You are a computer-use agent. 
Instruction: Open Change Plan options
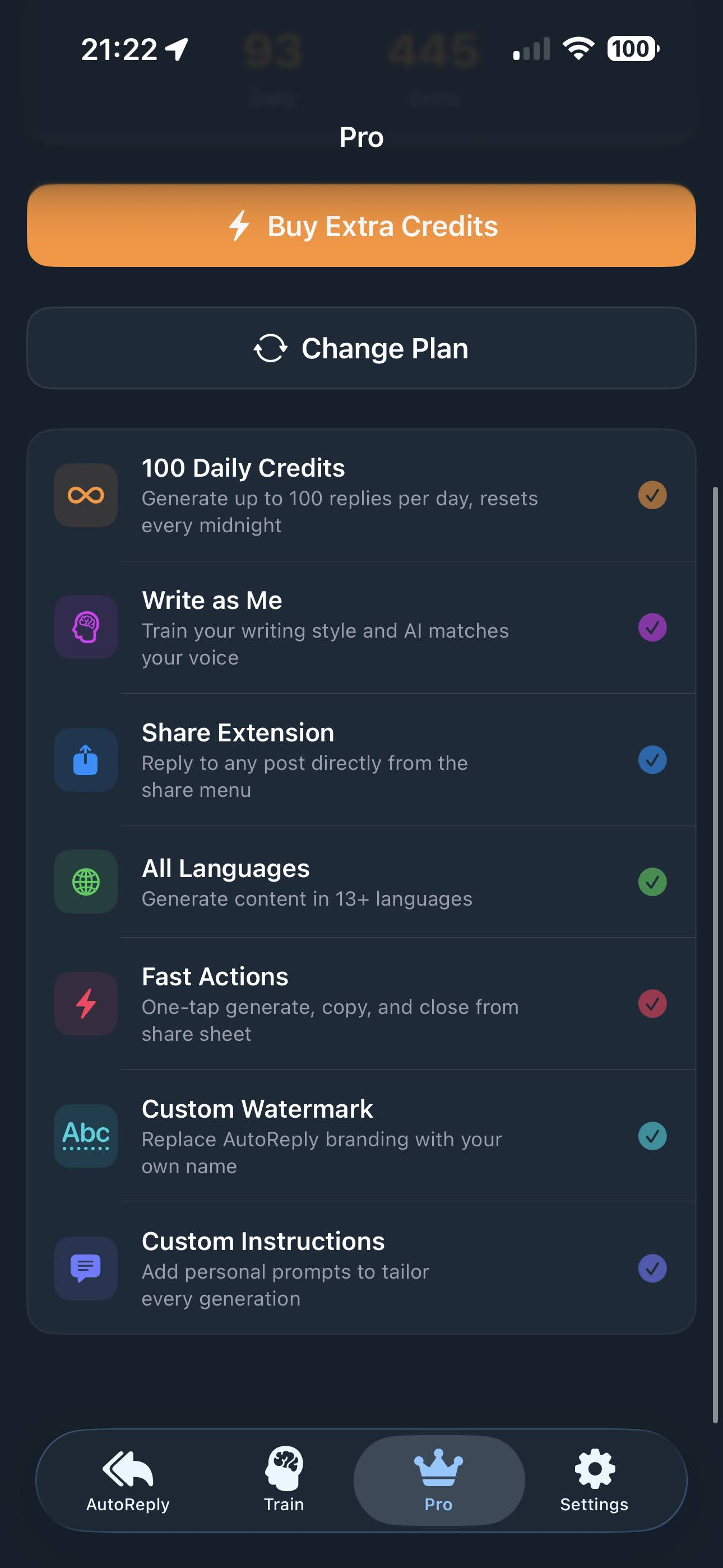click(361, 348)
